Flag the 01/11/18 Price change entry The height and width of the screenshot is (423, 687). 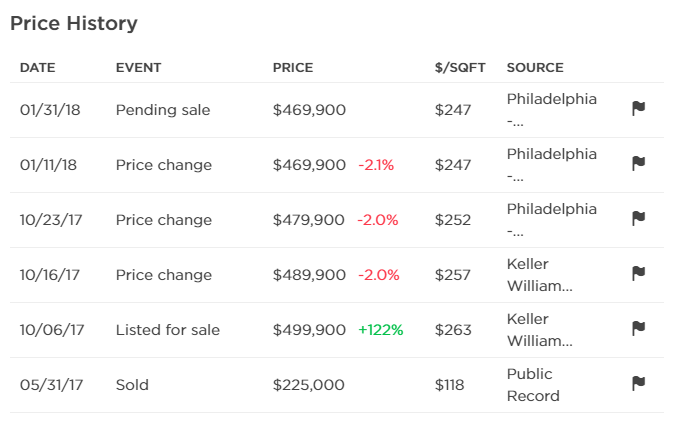click(638, 164)
